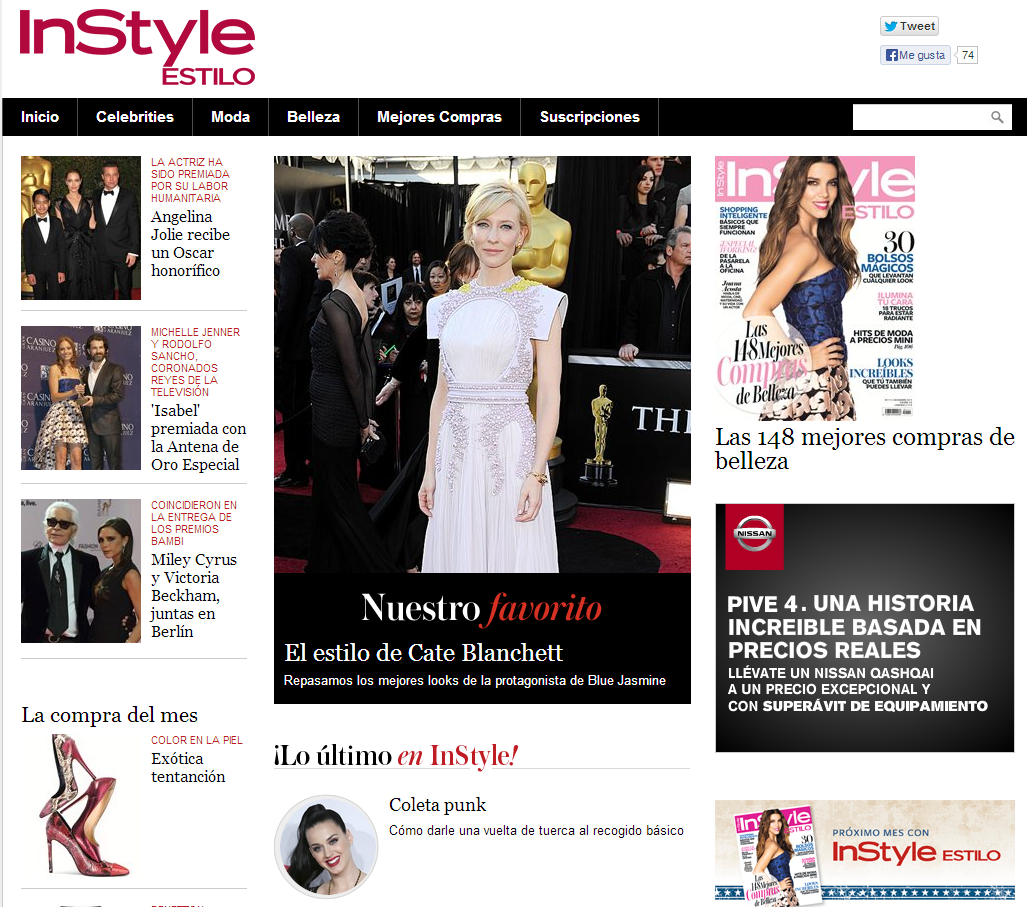Open 'Isabel' premiada con la Antena headline
1027x907 pixels.
pyautogui.click(x=198, y=437)
